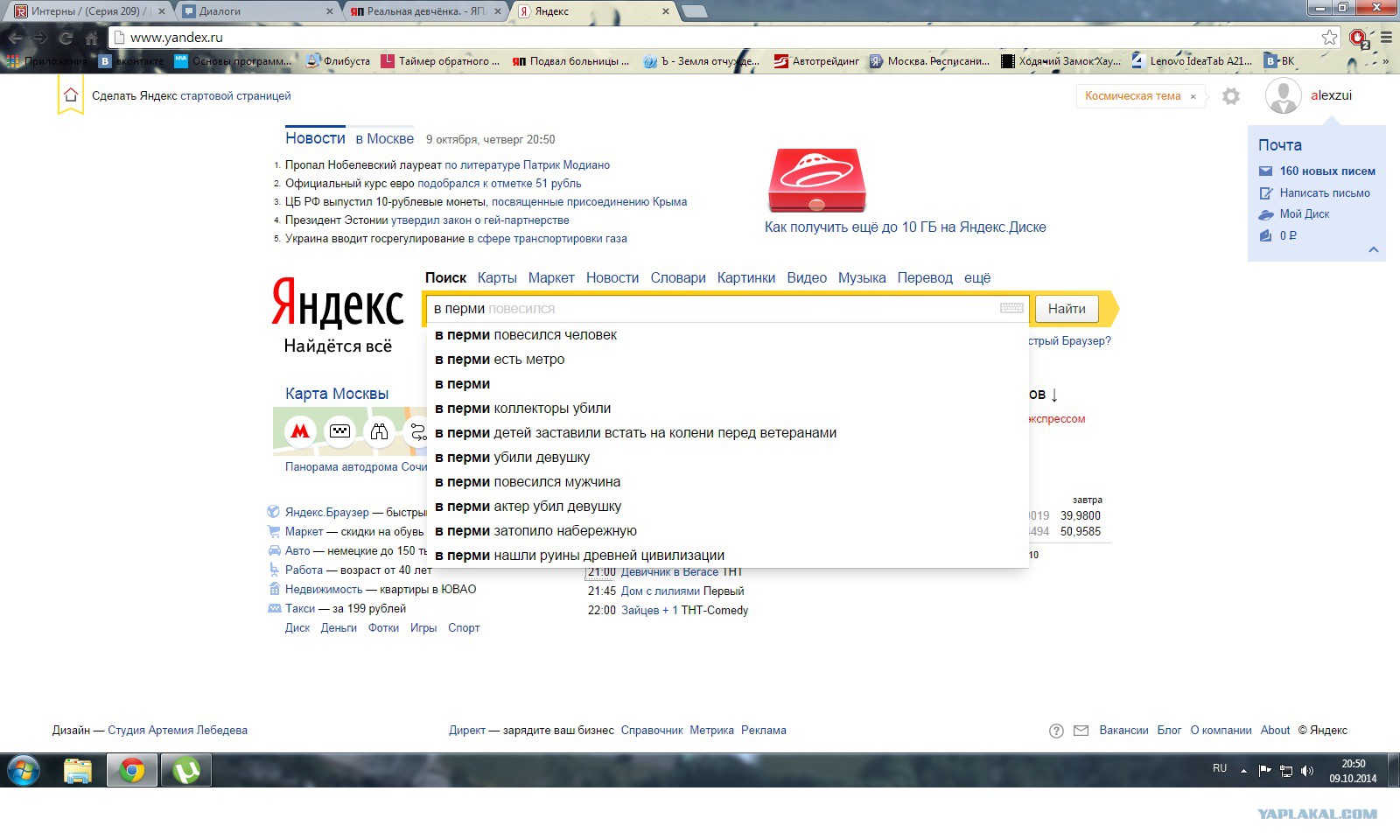
Task: Open 'Студия Артемия Лебедева' footer link
Action: pyautogui.click(x=178, y=730)
